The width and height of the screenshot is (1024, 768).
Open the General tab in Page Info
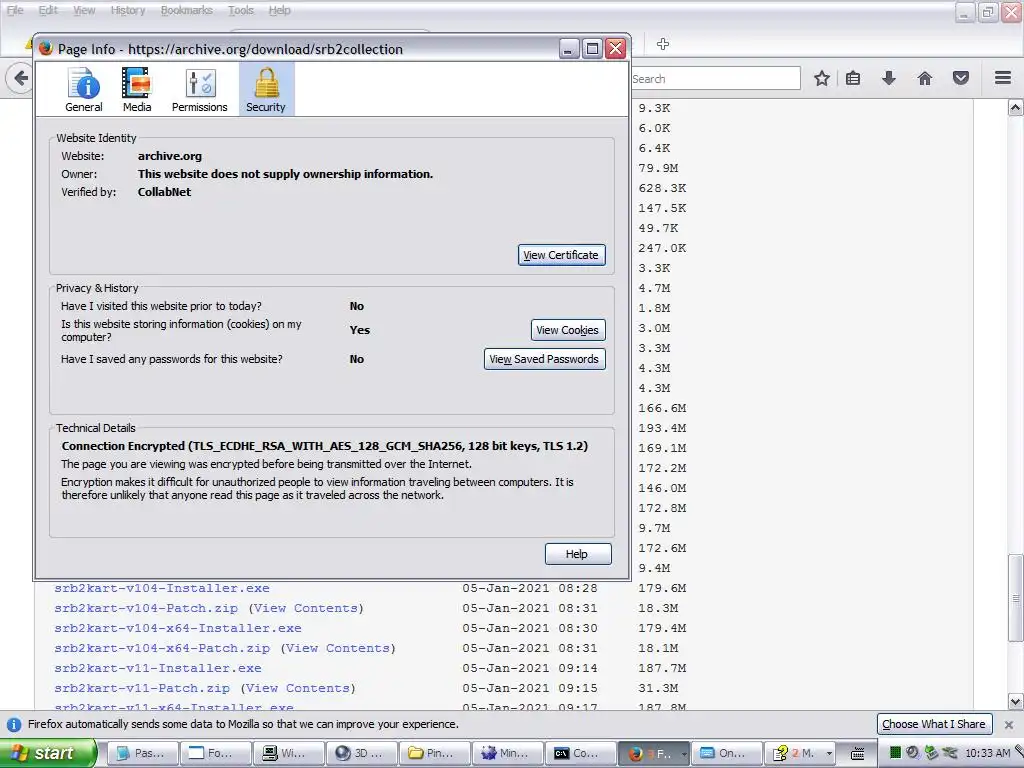tap(84, 90)
